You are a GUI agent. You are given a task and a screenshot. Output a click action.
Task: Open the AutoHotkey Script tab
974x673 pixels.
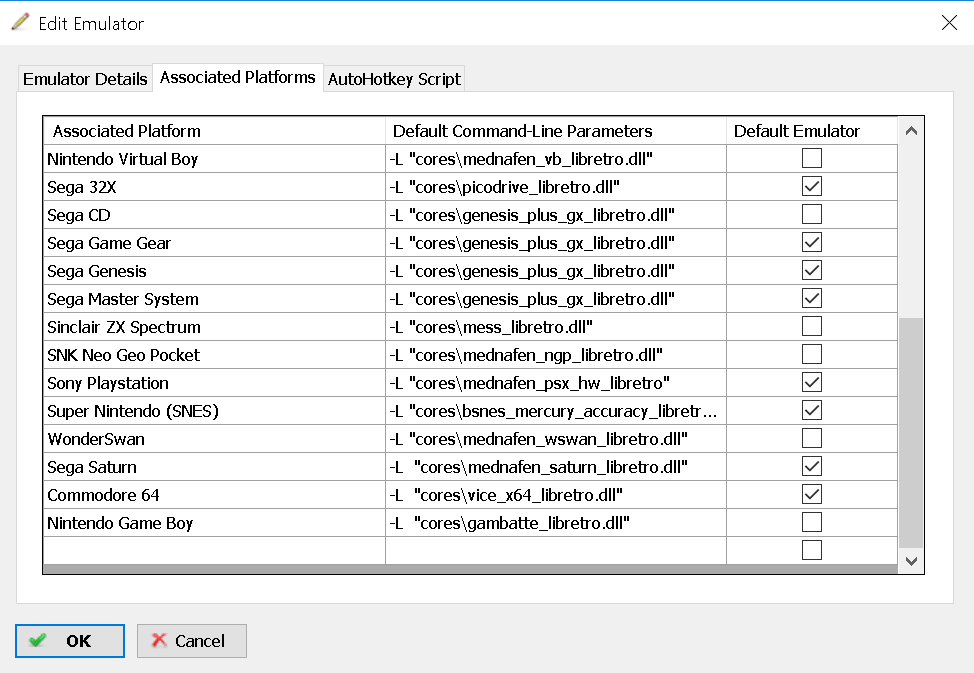pos(394,79)
